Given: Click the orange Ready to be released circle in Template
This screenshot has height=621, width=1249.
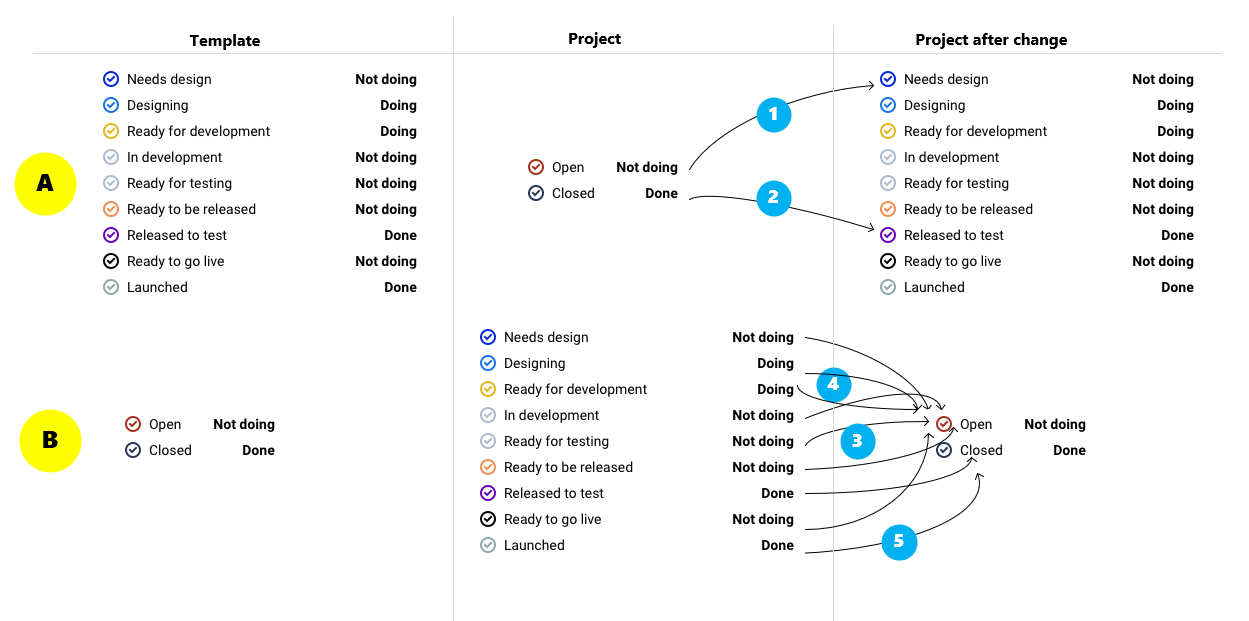Looking at the screenshot, I should coord(111,209).
